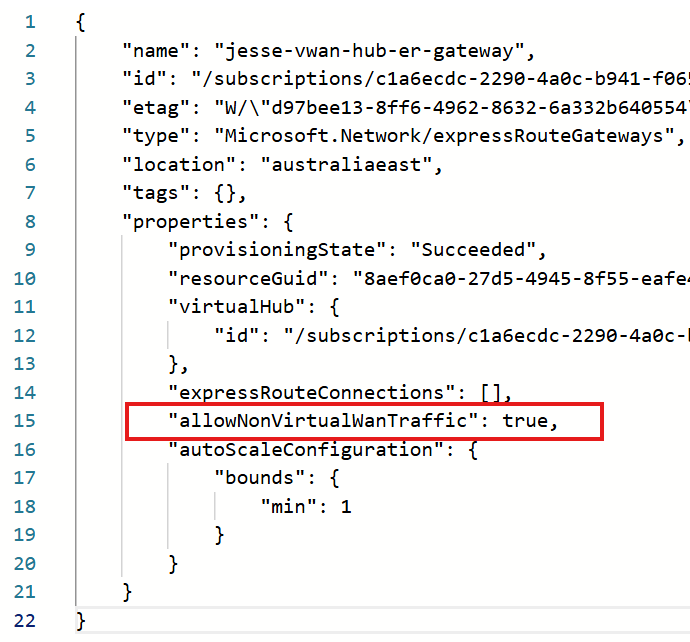
Task: Click line number 22 in the gutter
Action: tap(25, 620)
